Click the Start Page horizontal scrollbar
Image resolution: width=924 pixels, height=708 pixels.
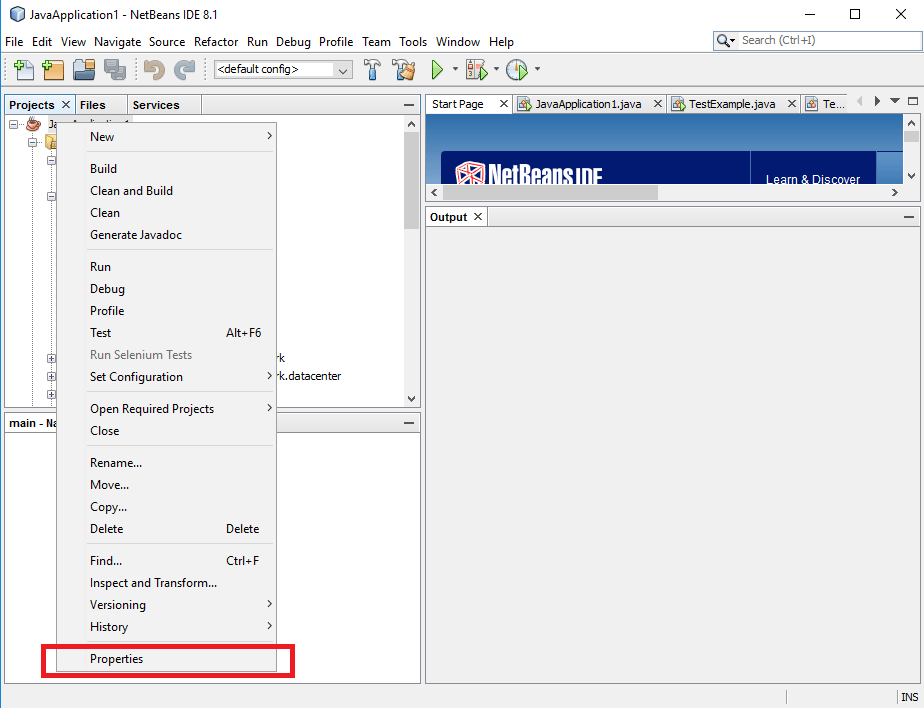(550, 192)
